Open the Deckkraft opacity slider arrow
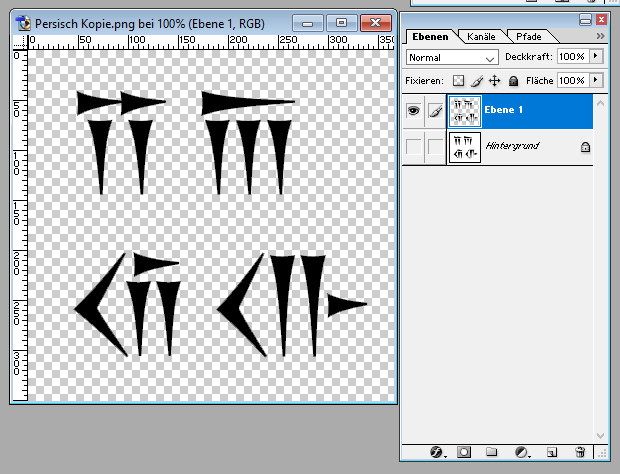Image resolution: width=620 pixels, height=474 pixels. tap(597, 58)
